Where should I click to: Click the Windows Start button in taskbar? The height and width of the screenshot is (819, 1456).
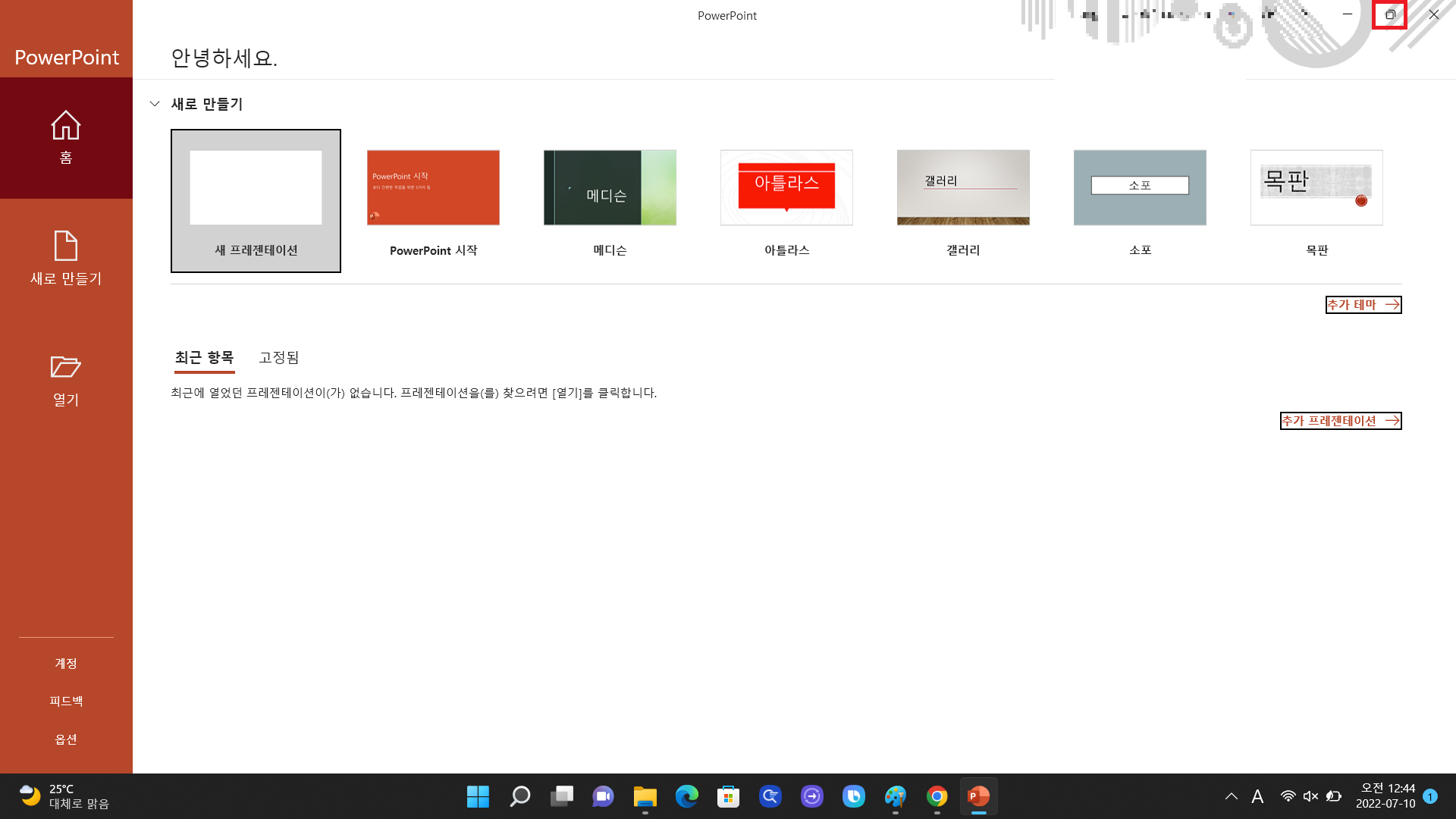tap(478, 796)
